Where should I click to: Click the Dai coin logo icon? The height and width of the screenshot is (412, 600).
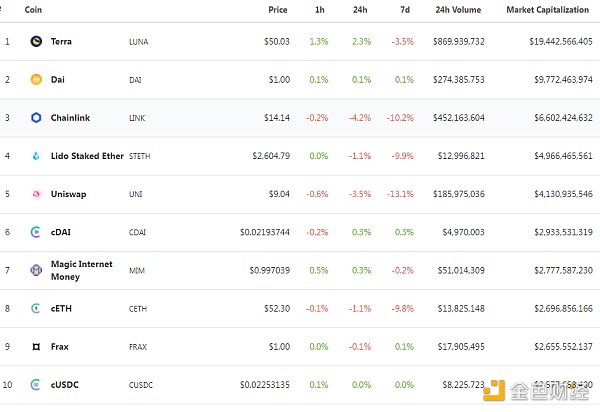[36, 80]
